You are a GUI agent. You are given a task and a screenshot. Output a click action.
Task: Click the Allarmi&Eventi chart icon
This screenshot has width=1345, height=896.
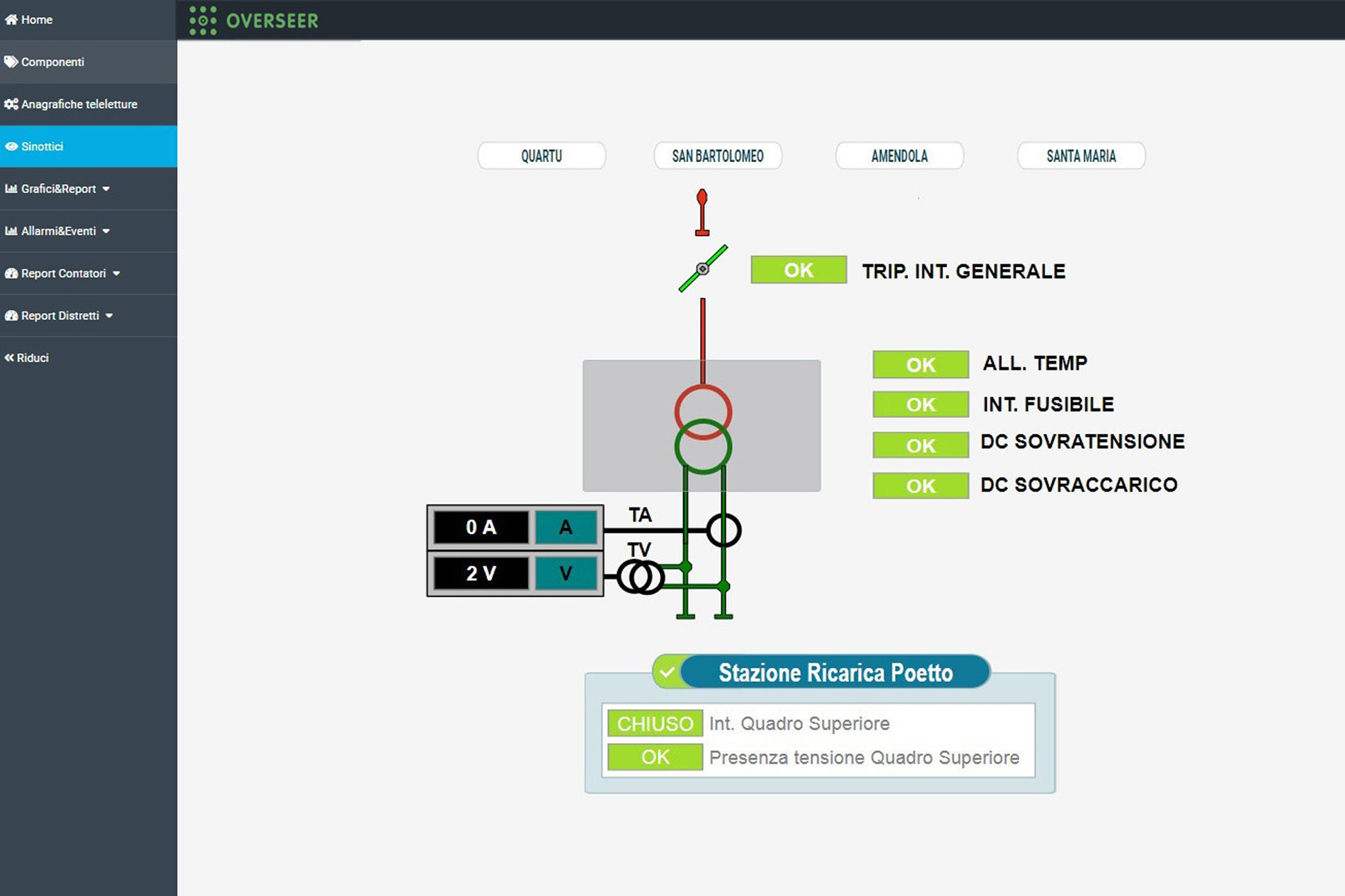pyautogui.click(x=11, y=231)
